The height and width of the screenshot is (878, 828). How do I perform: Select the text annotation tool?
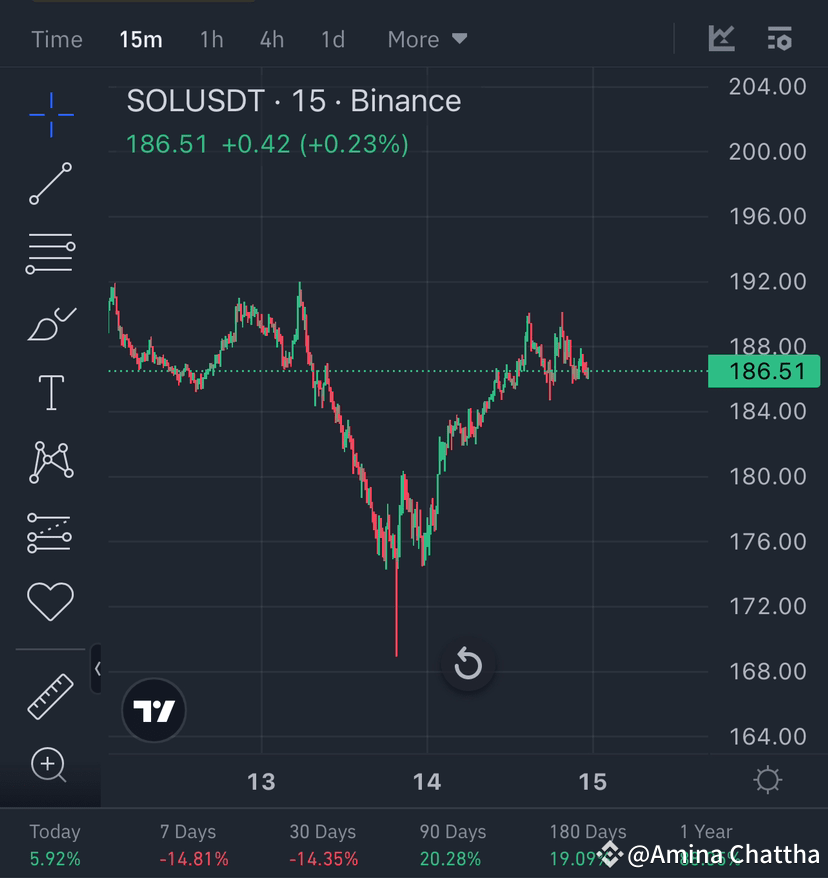pos(50,392)
